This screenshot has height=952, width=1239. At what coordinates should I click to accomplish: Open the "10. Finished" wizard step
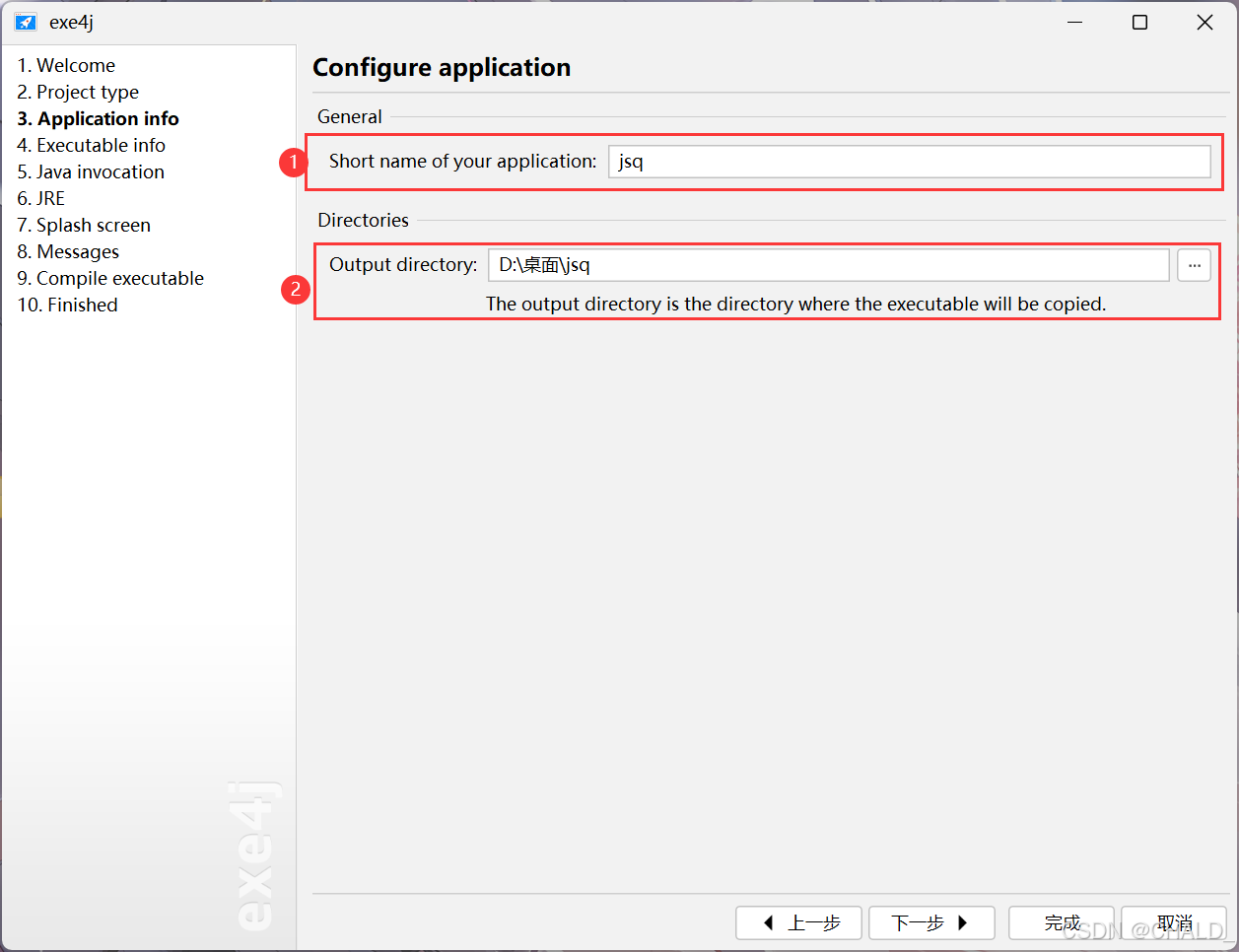tap(67, 305)
